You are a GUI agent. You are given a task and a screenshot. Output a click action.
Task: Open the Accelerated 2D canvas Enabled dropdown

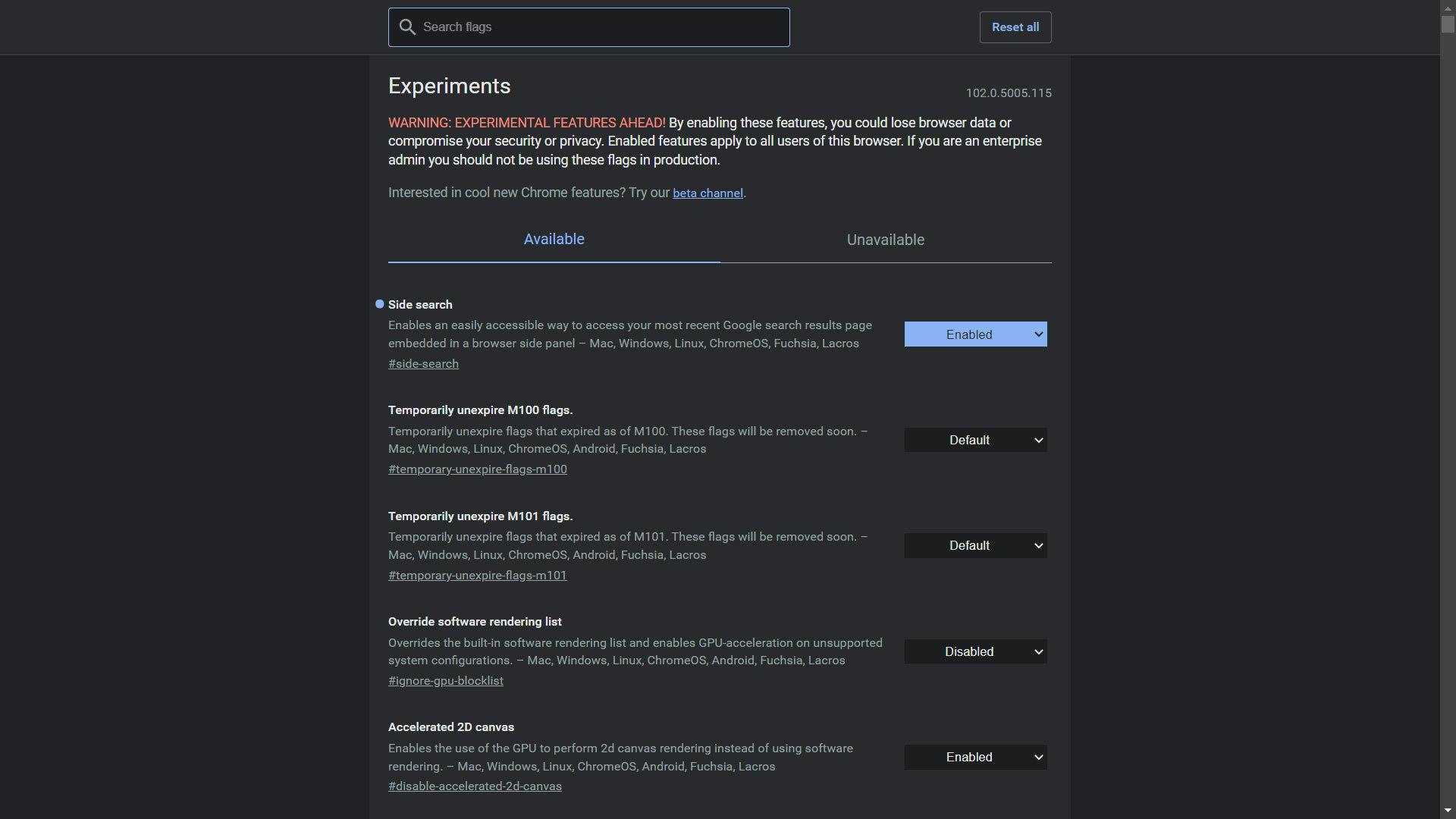click(x=975, y=757)
